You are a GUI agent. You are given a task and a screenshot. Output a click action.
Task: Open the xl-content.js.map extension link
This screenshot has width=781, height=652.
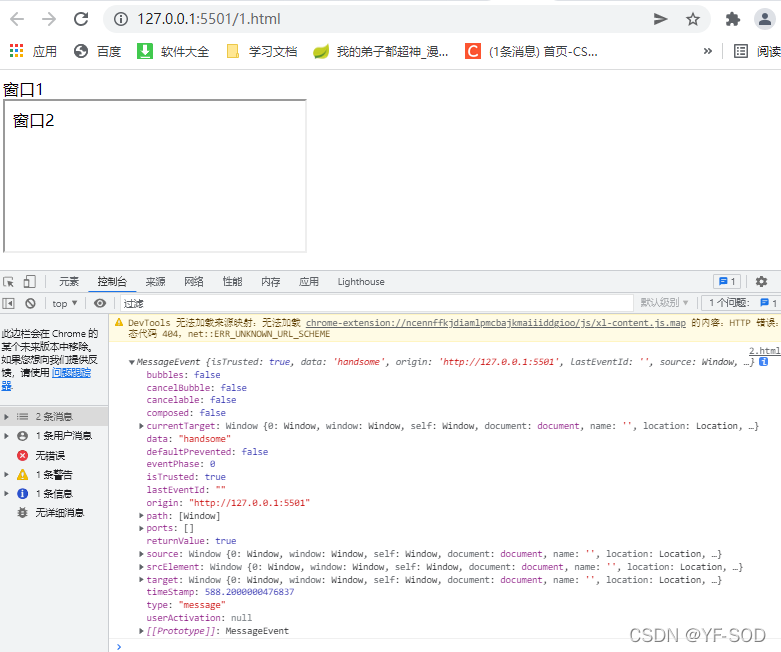pyautogui.click(x=496, y=323)
